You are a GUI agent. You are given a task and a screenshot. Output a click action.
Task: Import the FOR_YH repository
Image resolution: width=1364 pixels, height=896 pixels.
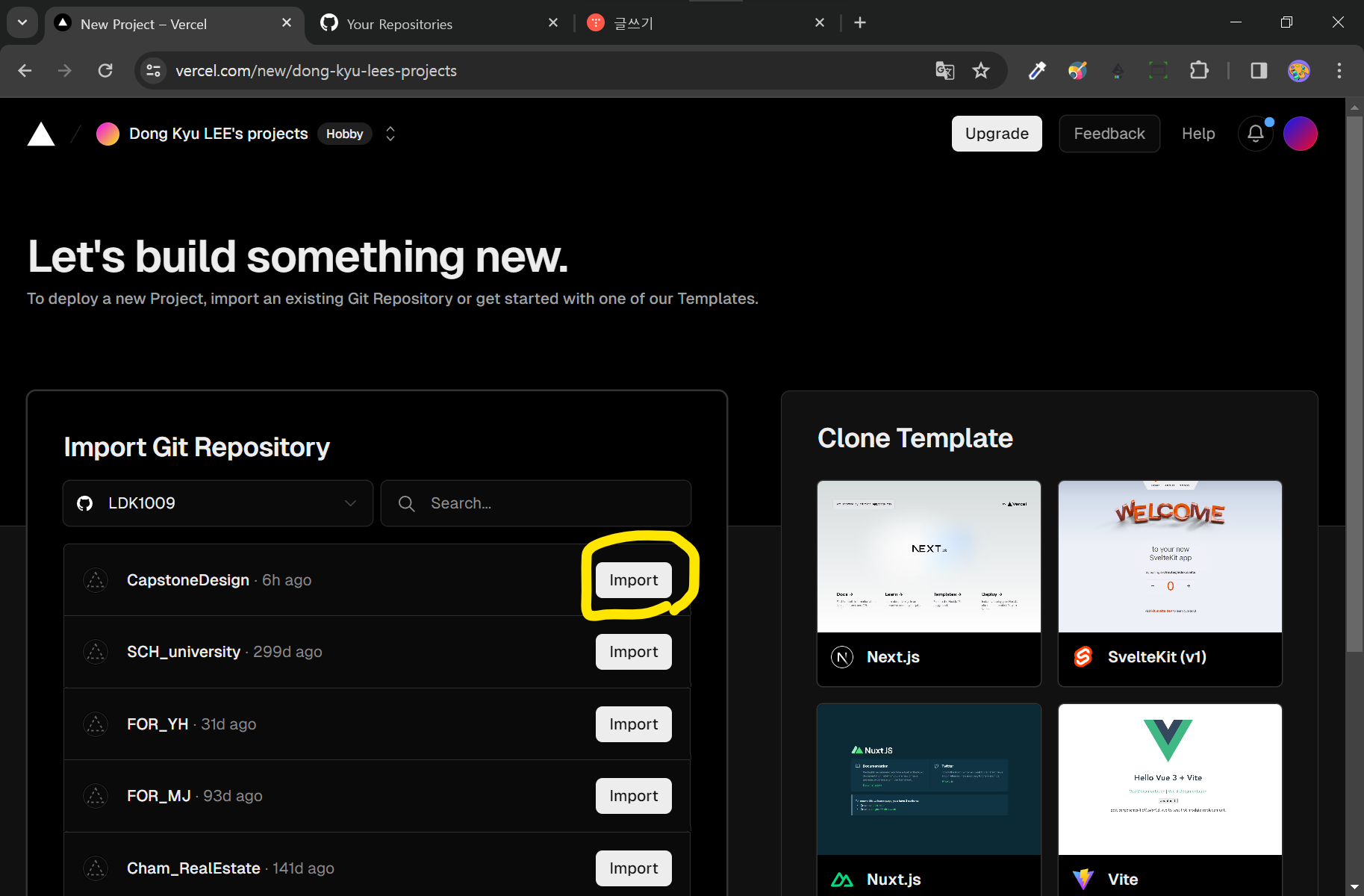click(634, 724)
